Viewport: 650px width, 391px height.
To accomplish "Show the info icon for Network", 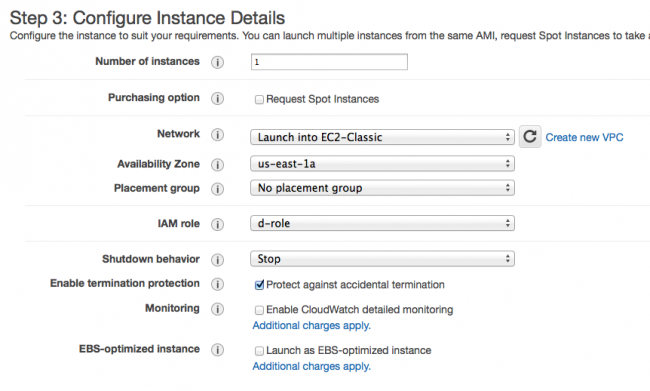I will click(217, 135).
